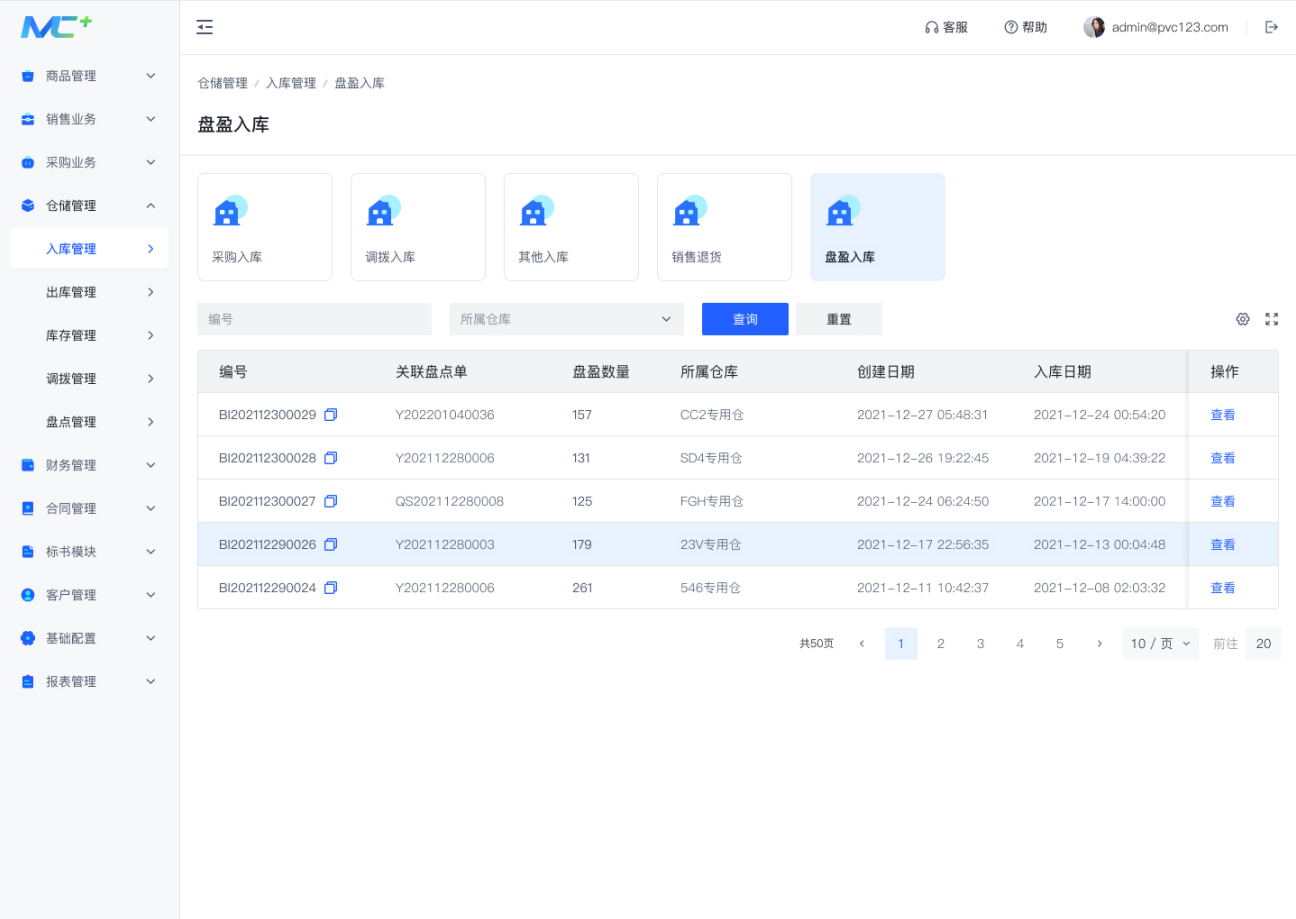Screen dimensions: 1296x919
Task: Click the 盘盈数量 column header
Action: 601,372
